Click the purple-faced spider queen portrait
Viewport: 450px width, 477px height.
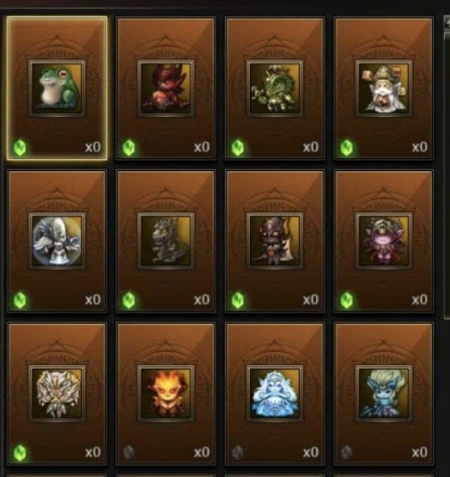(384, 241)
